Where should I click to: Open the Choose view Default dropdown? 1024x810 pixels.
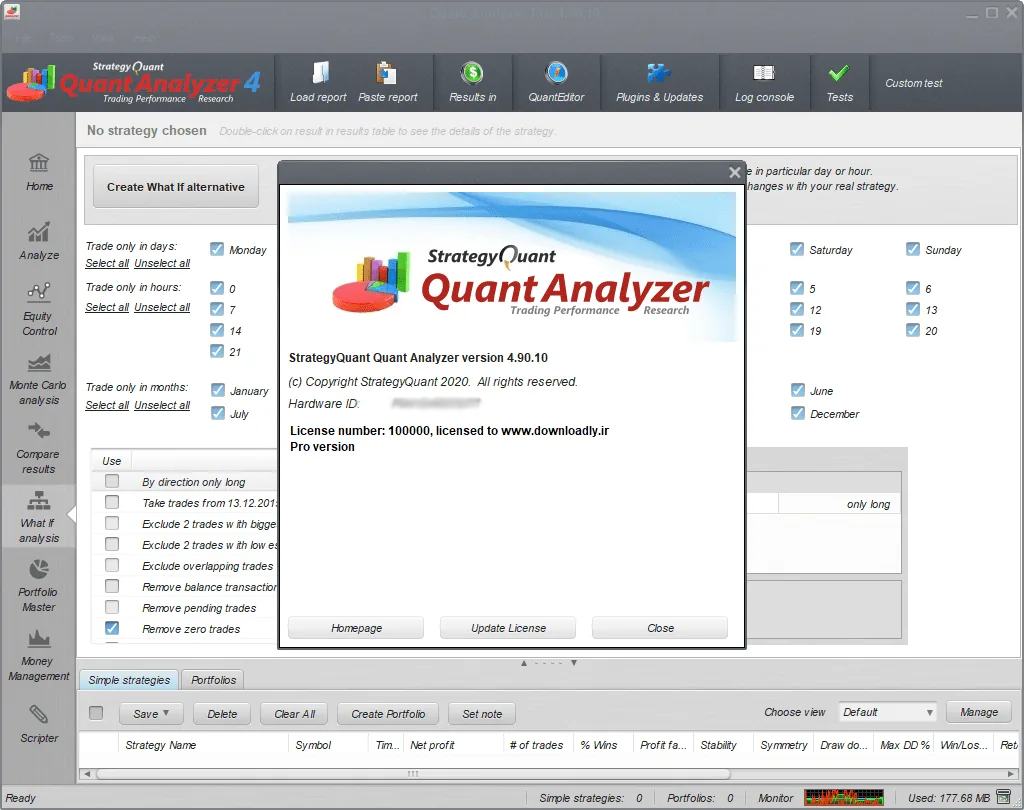click(887, 712)
